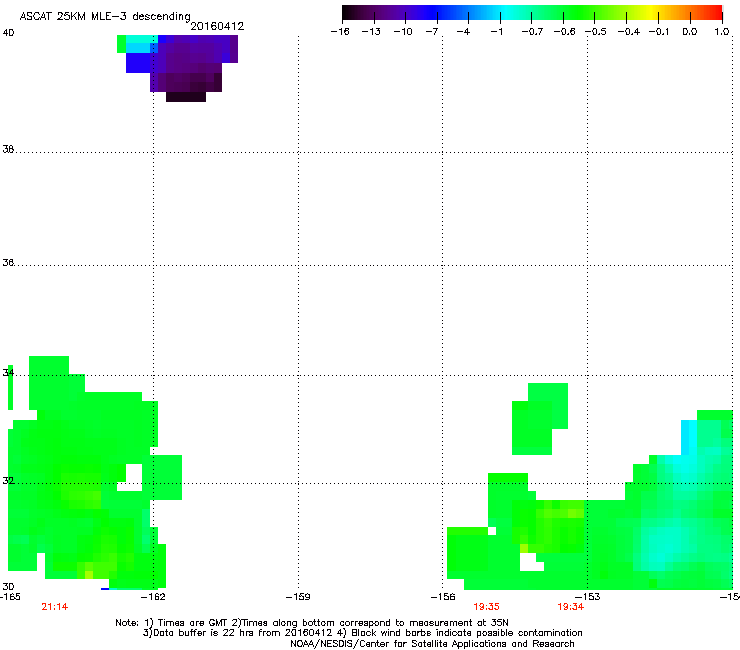Click the ASCAT 25KM MLE-3 descending title
This screenshot has height=650, width=740.
pyautogui.click(x=105, y=16)
